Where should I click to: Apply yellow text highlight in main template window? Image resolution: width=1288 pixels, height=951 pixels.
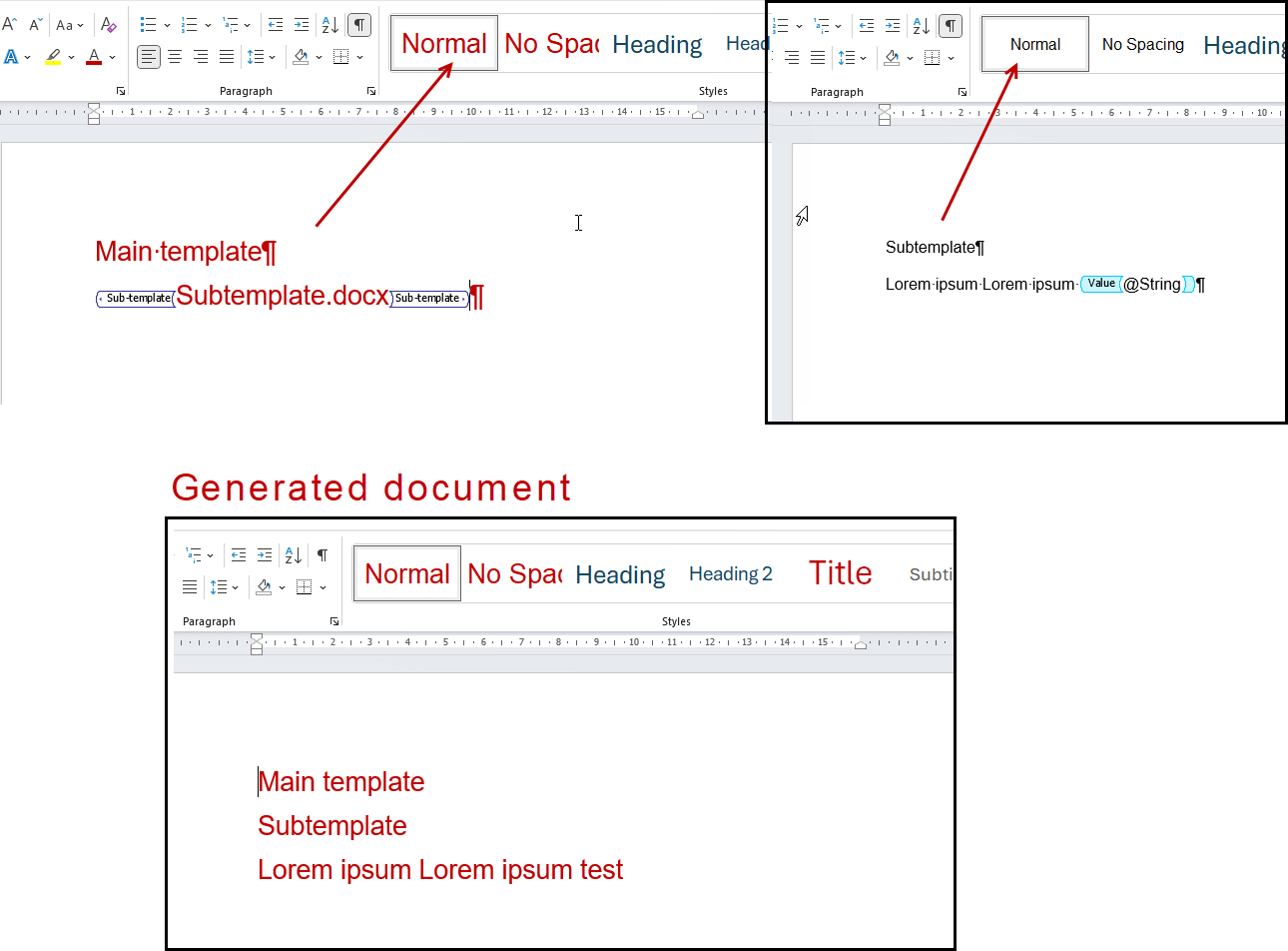click(53, 57)
